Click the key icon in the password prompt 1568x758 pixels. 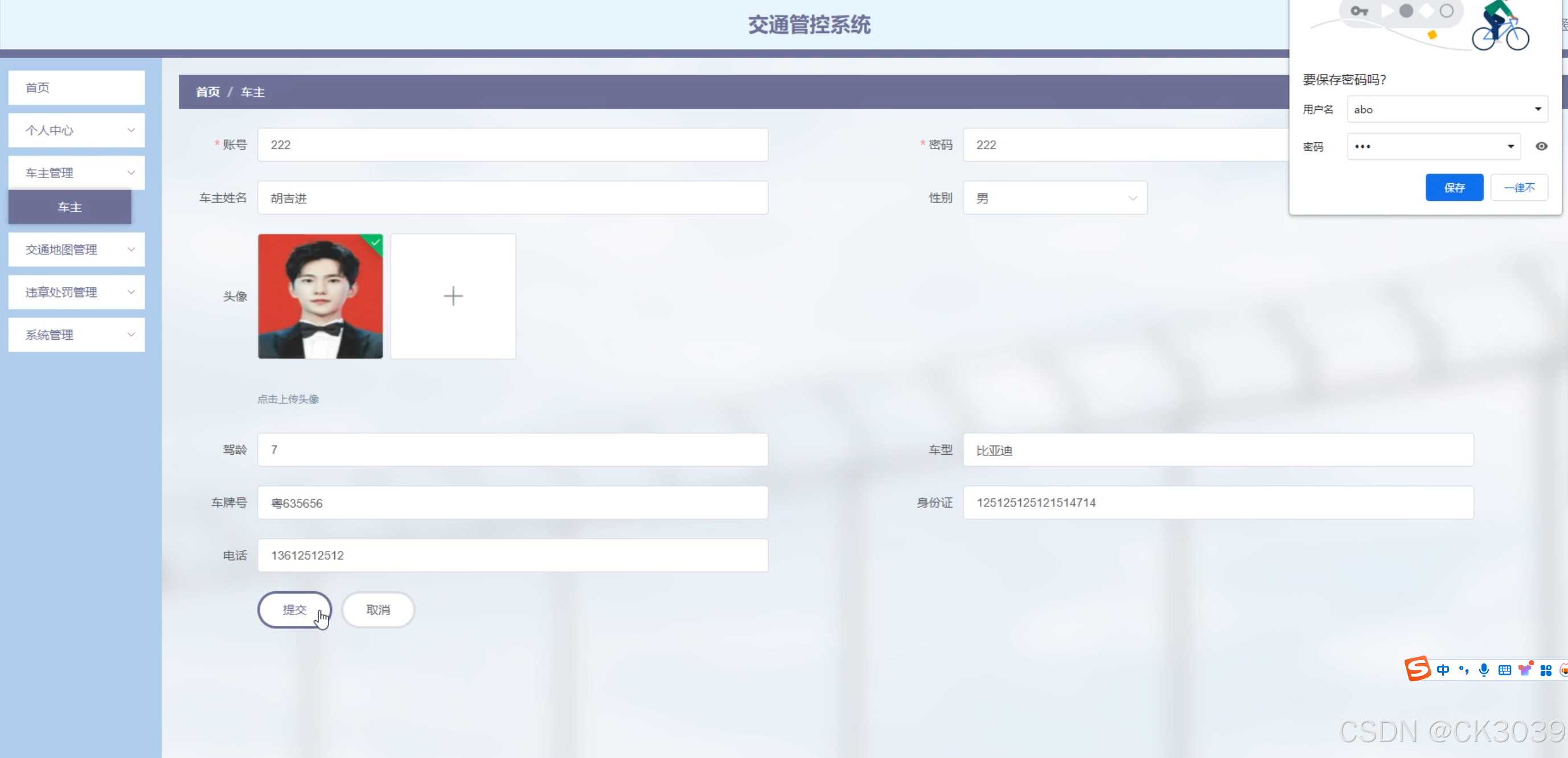pyautogui.click(x=1358, y=10)
